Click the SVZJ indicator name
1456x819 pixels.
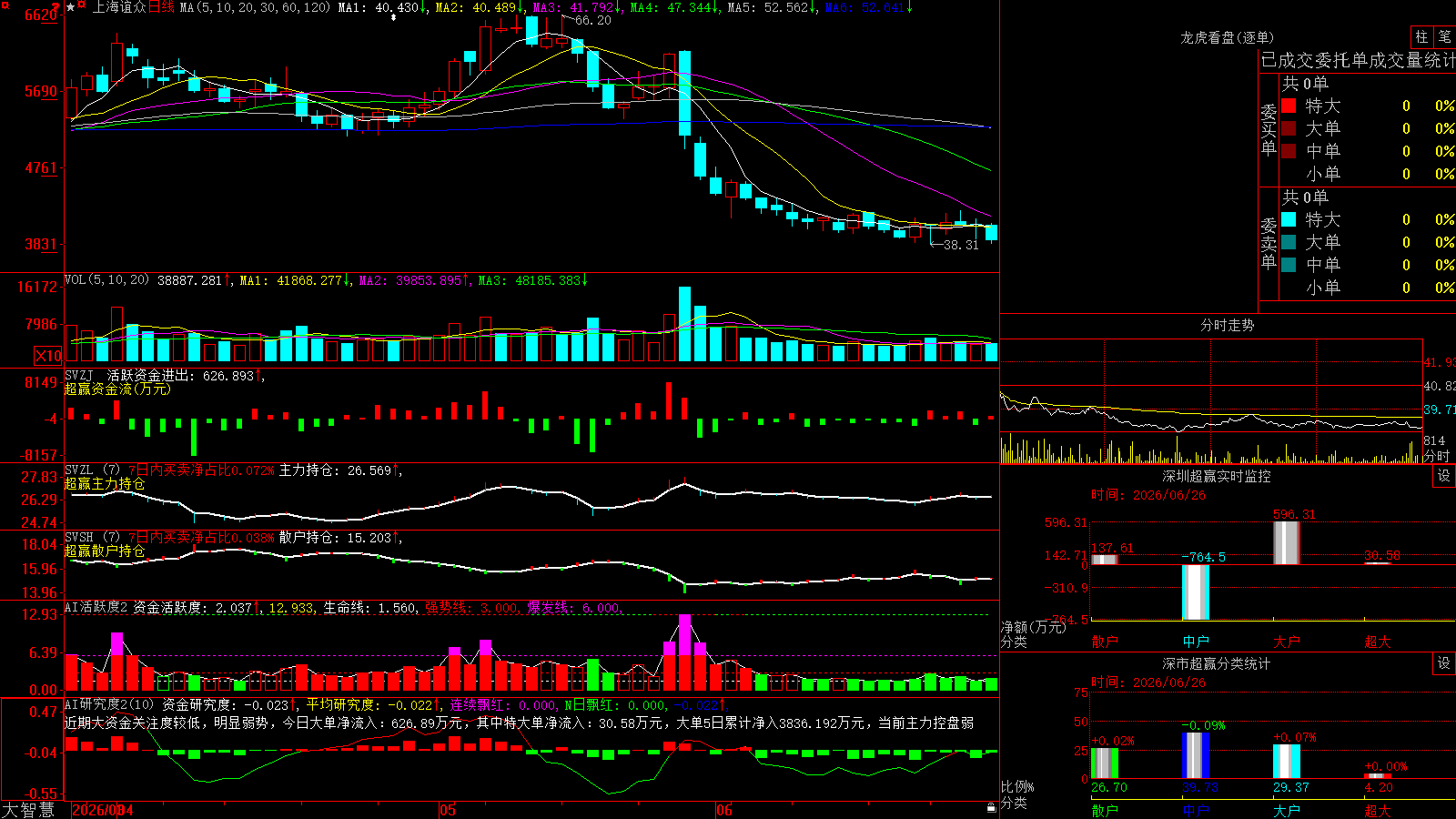coord(79,375)
